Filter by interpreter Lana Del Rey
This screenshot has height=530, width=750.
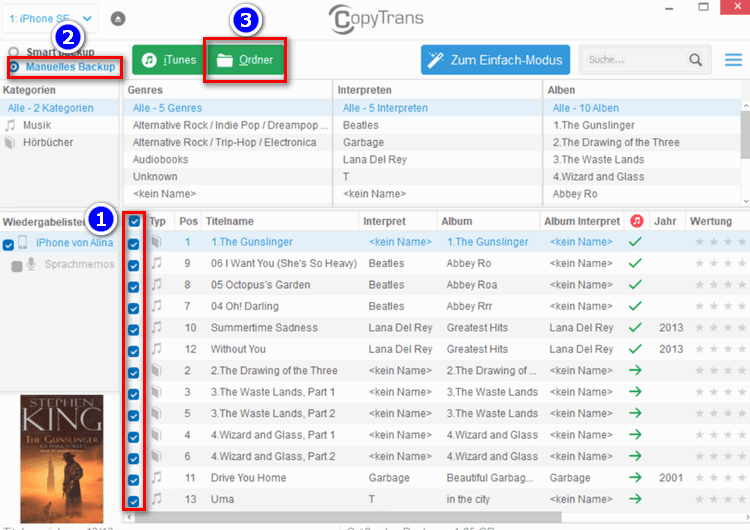(x=438, y=160)
